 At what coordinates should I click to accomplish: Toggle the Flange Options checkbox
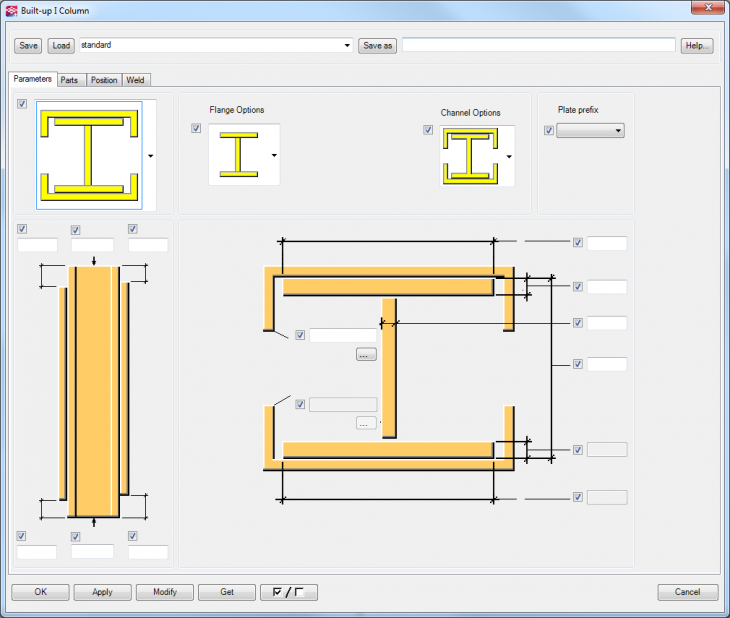(196, 129)
